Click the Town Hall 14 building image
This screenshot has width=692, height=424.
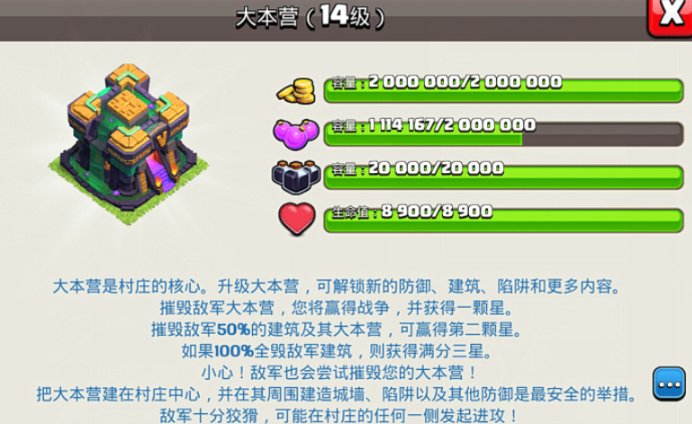(x=128, y=144)
